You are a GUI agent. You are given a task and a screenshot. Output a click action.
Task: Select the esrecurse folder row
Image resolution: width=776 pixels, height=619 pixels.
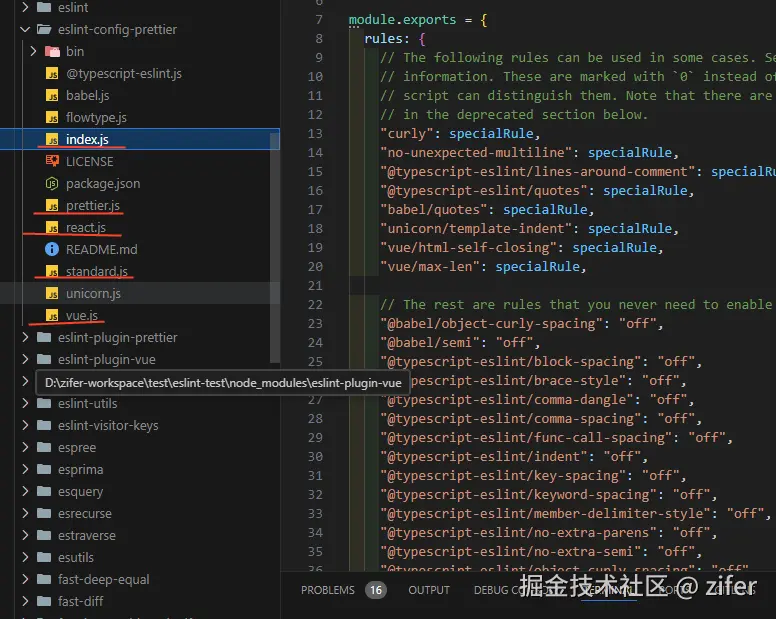pos(140,513)
